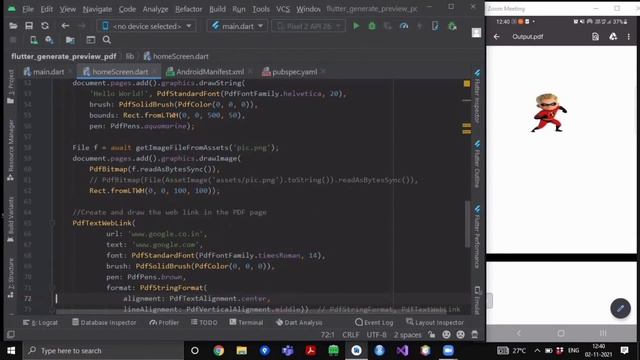The height and width of the screenshot is (360, 640).
Task: Toggle tool window stripes at the bottom-left corner
Action: point(11,335)
